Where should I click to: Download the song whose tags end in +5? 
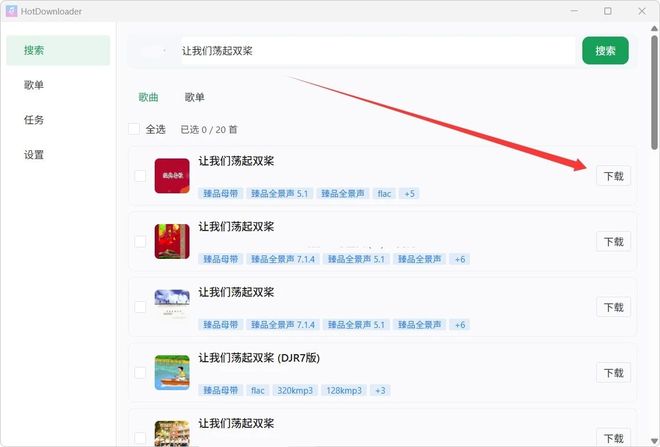pos(613,176)
